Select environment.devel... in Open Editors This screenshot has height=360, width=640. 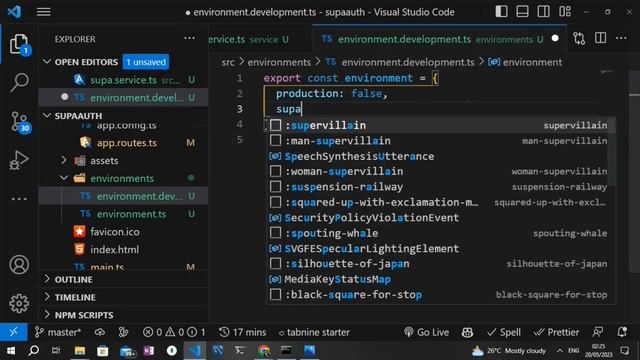[123, 98]
